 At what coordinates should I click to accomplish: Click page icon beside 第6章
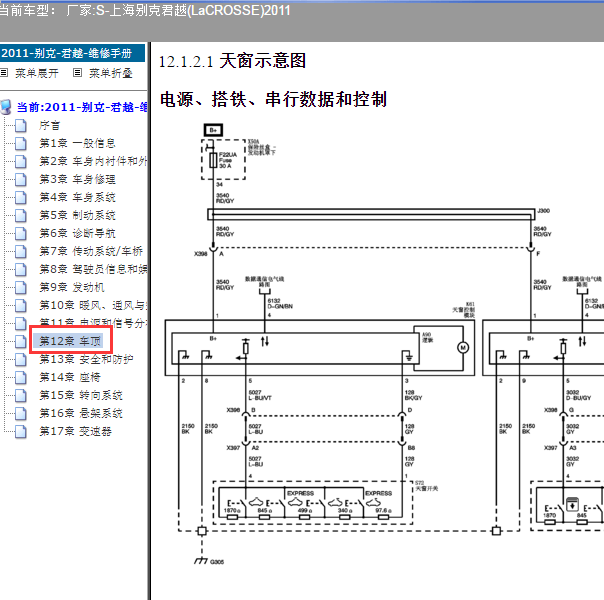click(x=21, y=233)
